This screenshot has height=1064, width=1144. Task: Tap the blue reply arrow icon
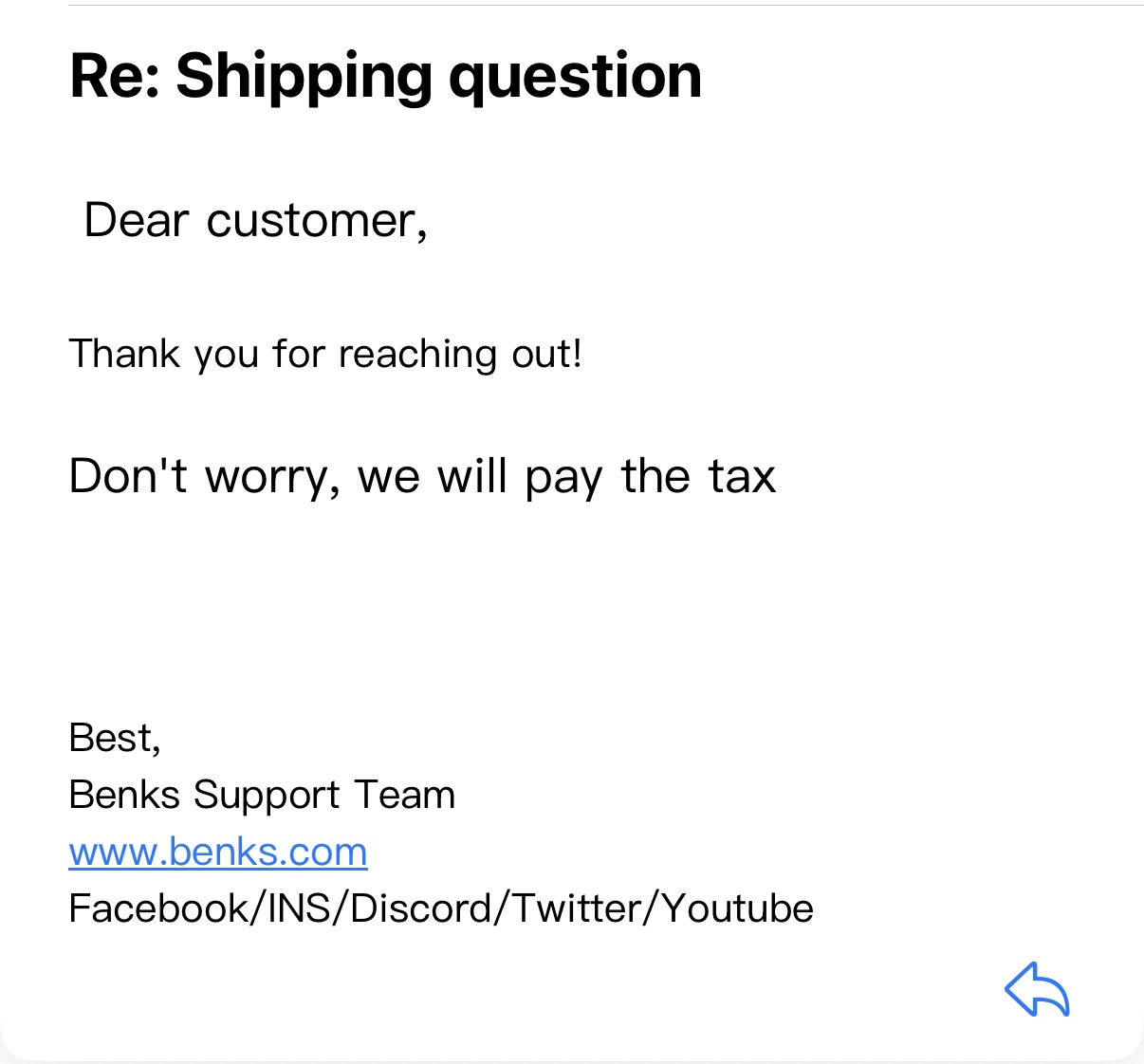pos(1037,990)
